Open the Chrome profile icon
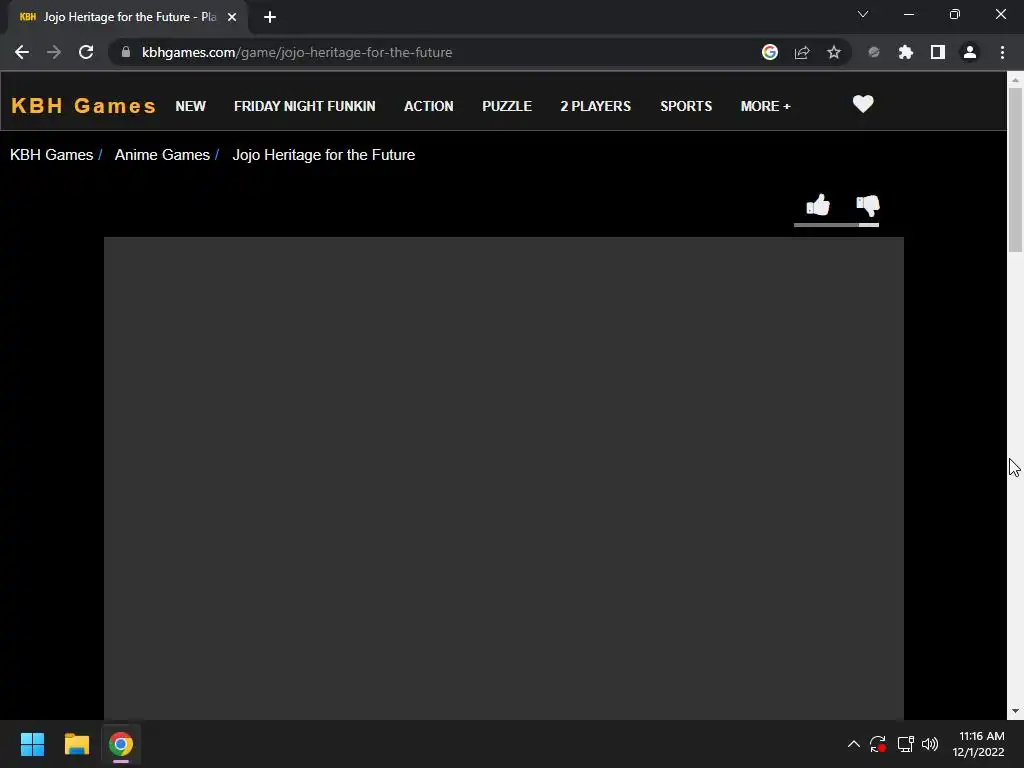 970,52
